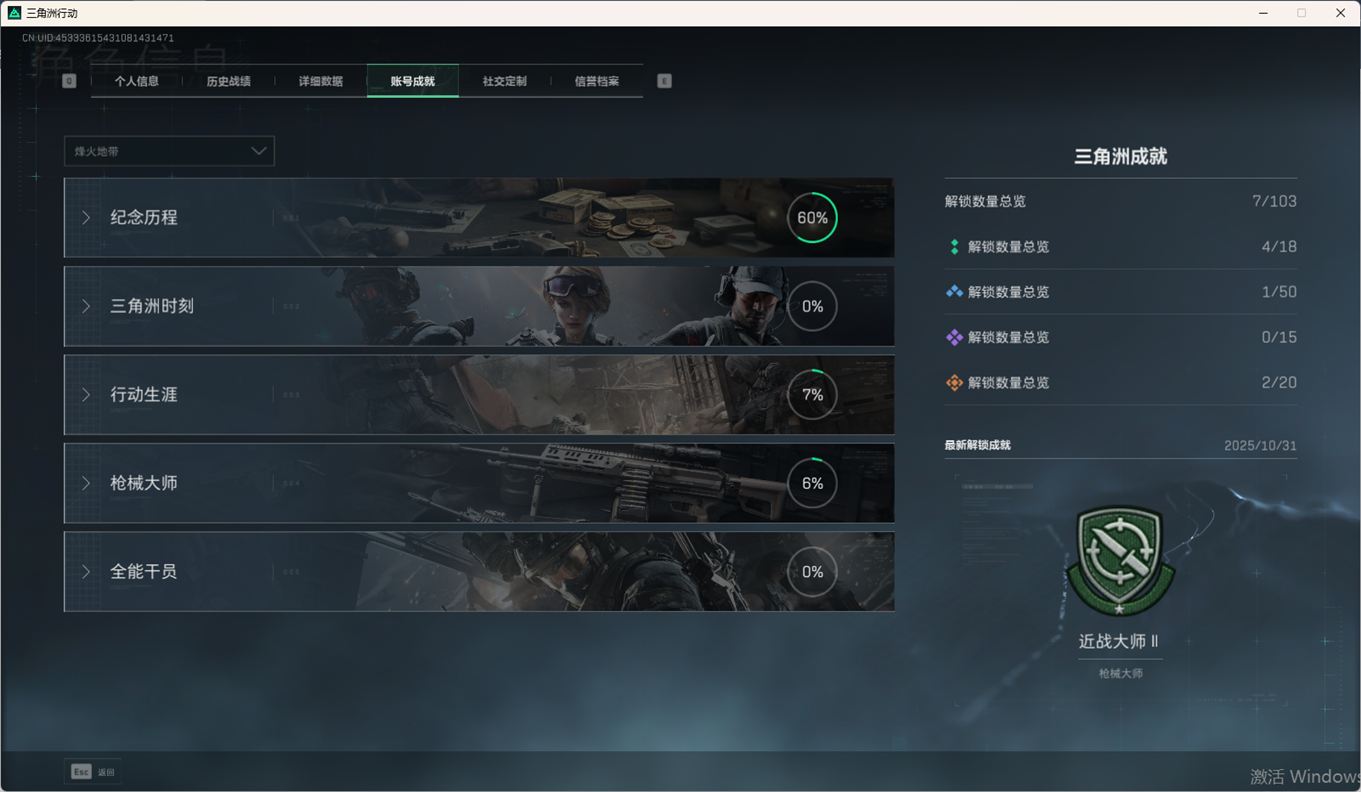This screenshot has height=792, width=1361.
Task: Open the 烽火地带 mode dropdown
Action: coord(169,151)
